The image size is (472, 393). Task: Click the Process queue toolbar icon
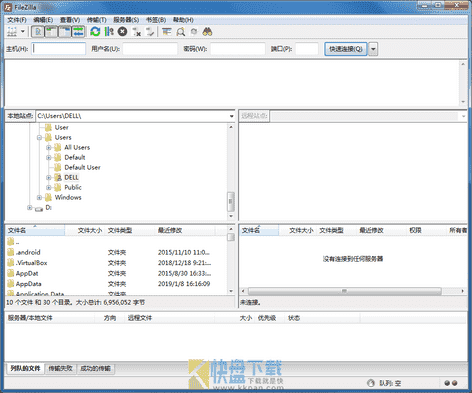coord(109,32)
